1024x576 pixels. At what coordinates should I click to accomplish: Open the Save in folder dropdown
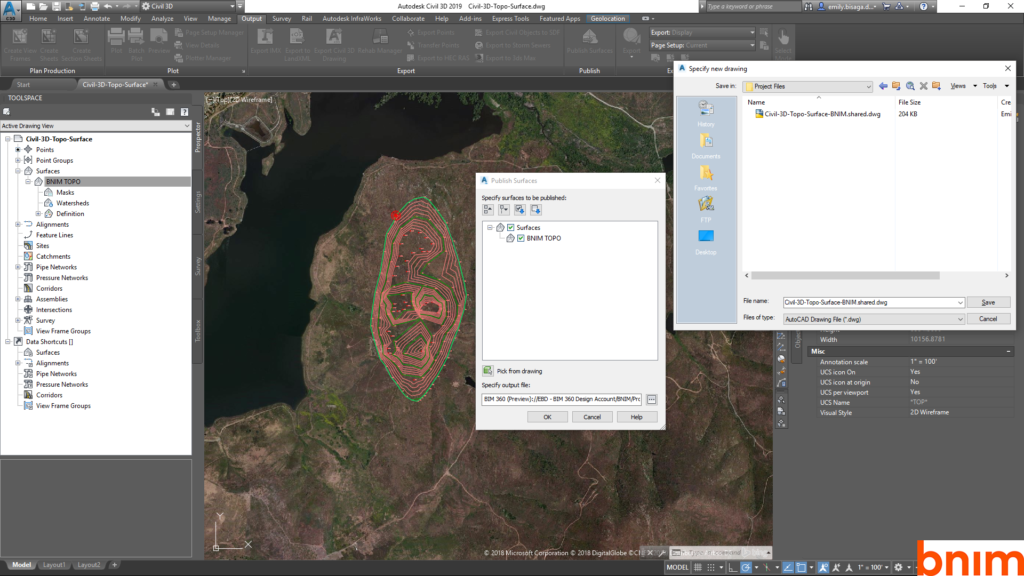point(868,86)
